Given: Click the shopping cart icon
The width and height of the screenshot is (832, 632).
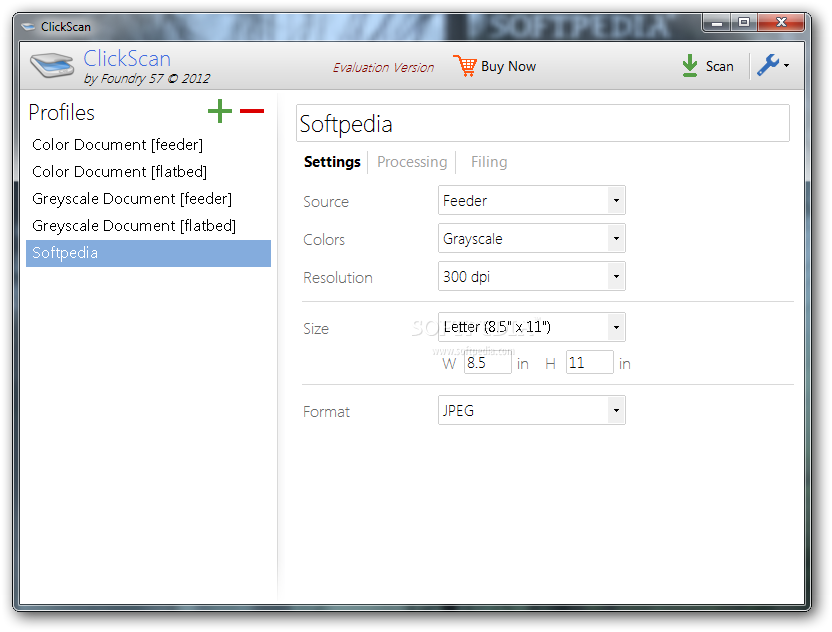Looking at the screenshot, I should point(465,66).
